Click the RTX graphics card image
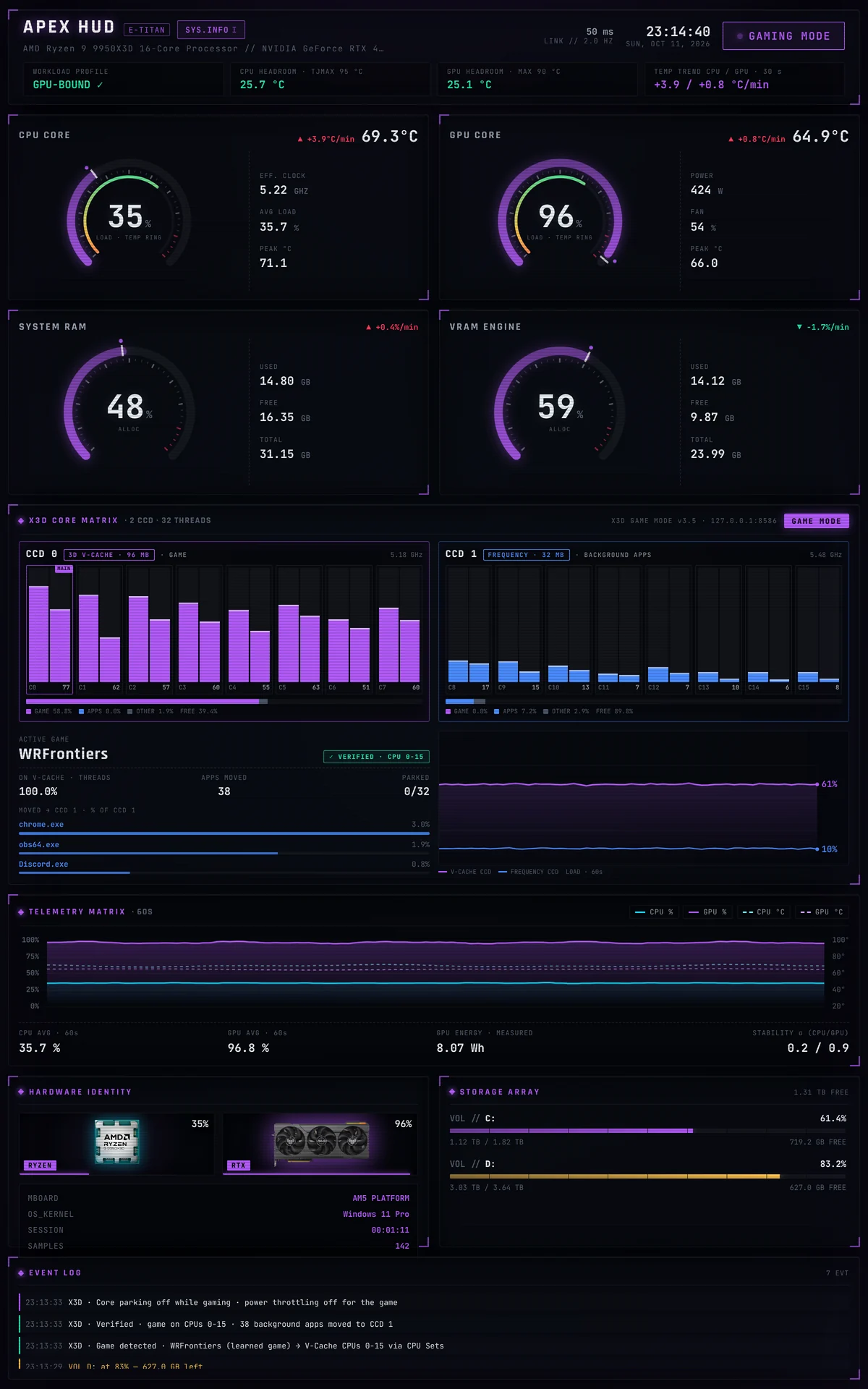This screenshot has height=1389, width=868. coord(321,1142)
